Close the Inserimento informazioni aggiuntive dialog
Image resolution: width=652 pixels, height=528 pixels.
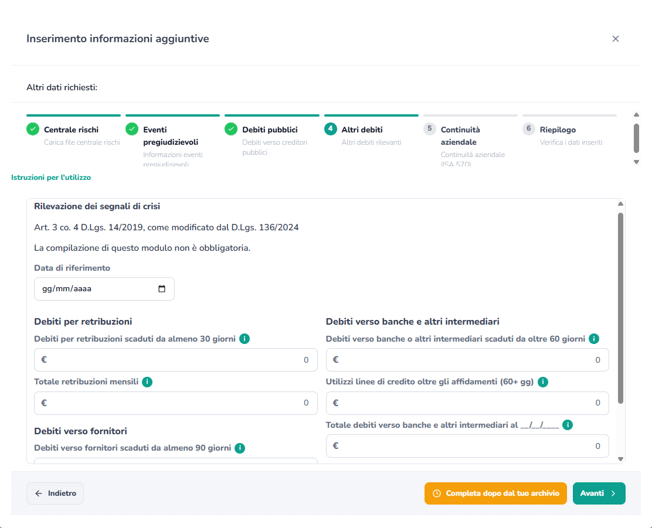point(615,39)
